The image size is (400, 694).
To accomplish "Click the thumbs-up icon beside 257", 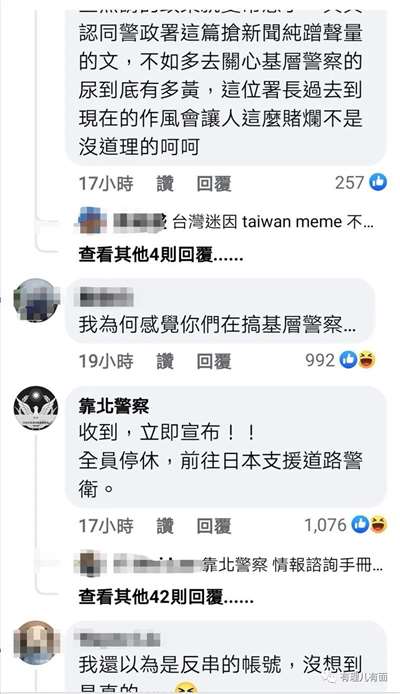I will pos(378,182).
